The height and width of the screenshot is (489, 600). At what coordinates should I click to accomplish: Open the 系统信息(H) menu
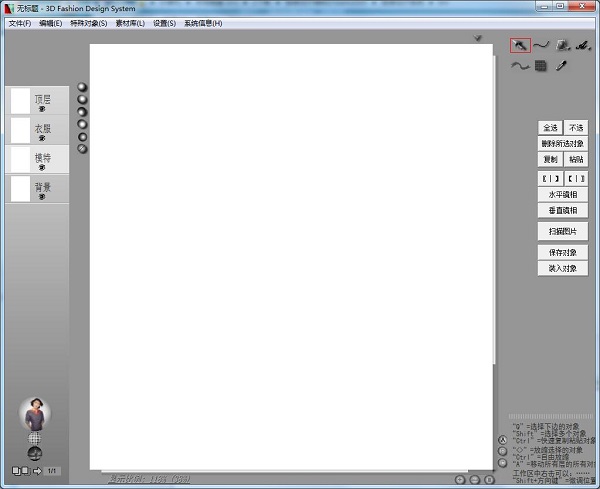(x=203, y=23)
